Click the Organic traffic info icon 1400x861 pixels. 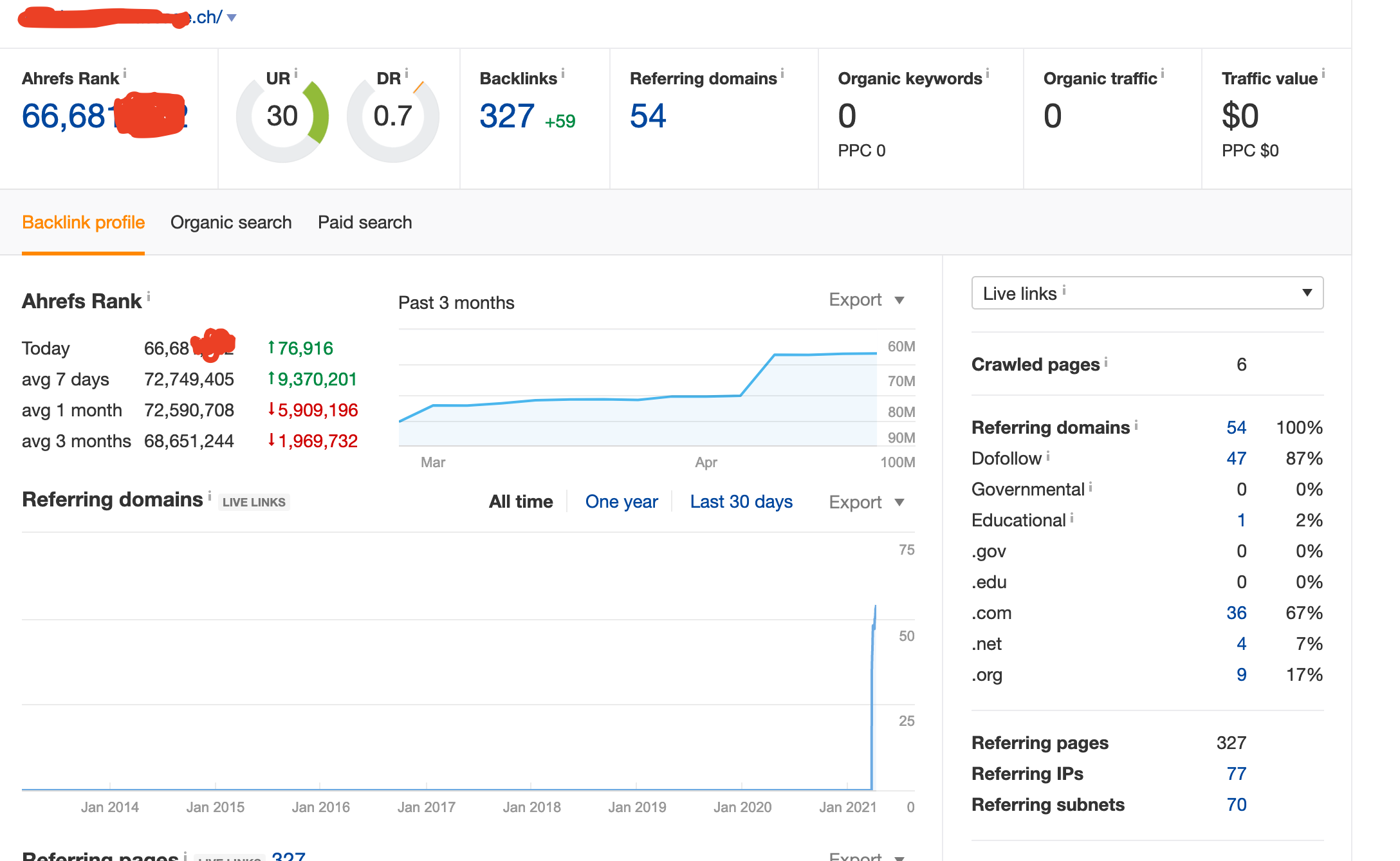pos(1163,74)
